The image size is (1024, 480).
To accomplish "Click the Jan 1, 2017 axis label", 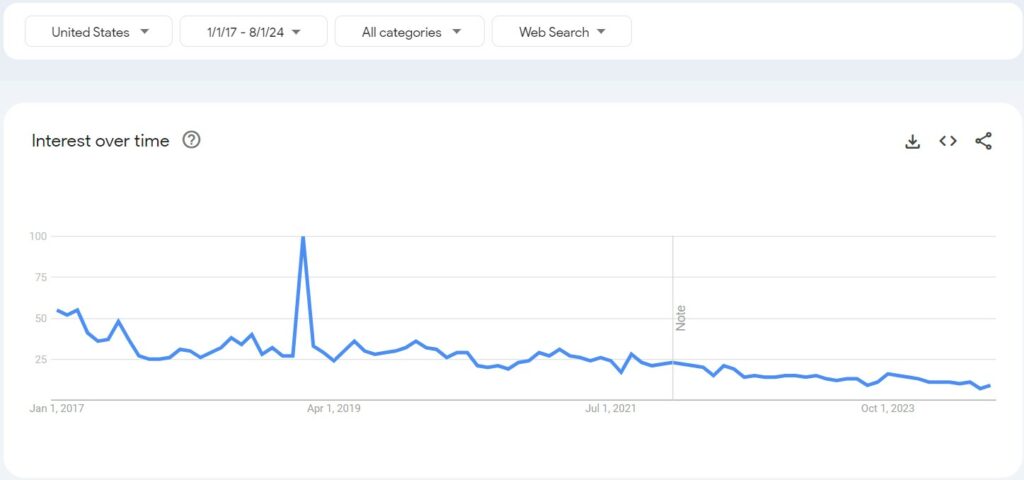I will pyautogui.click(x=57, y=409).
